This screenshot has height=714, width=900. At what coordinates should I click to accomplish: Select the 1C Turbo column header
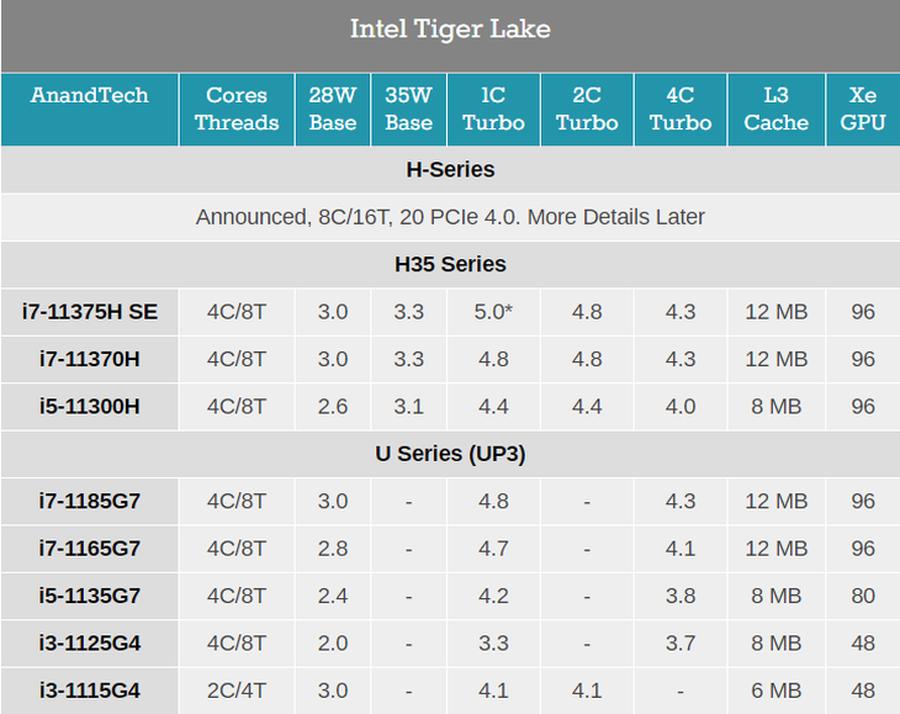pyautogui.click(x=493, y=109)
